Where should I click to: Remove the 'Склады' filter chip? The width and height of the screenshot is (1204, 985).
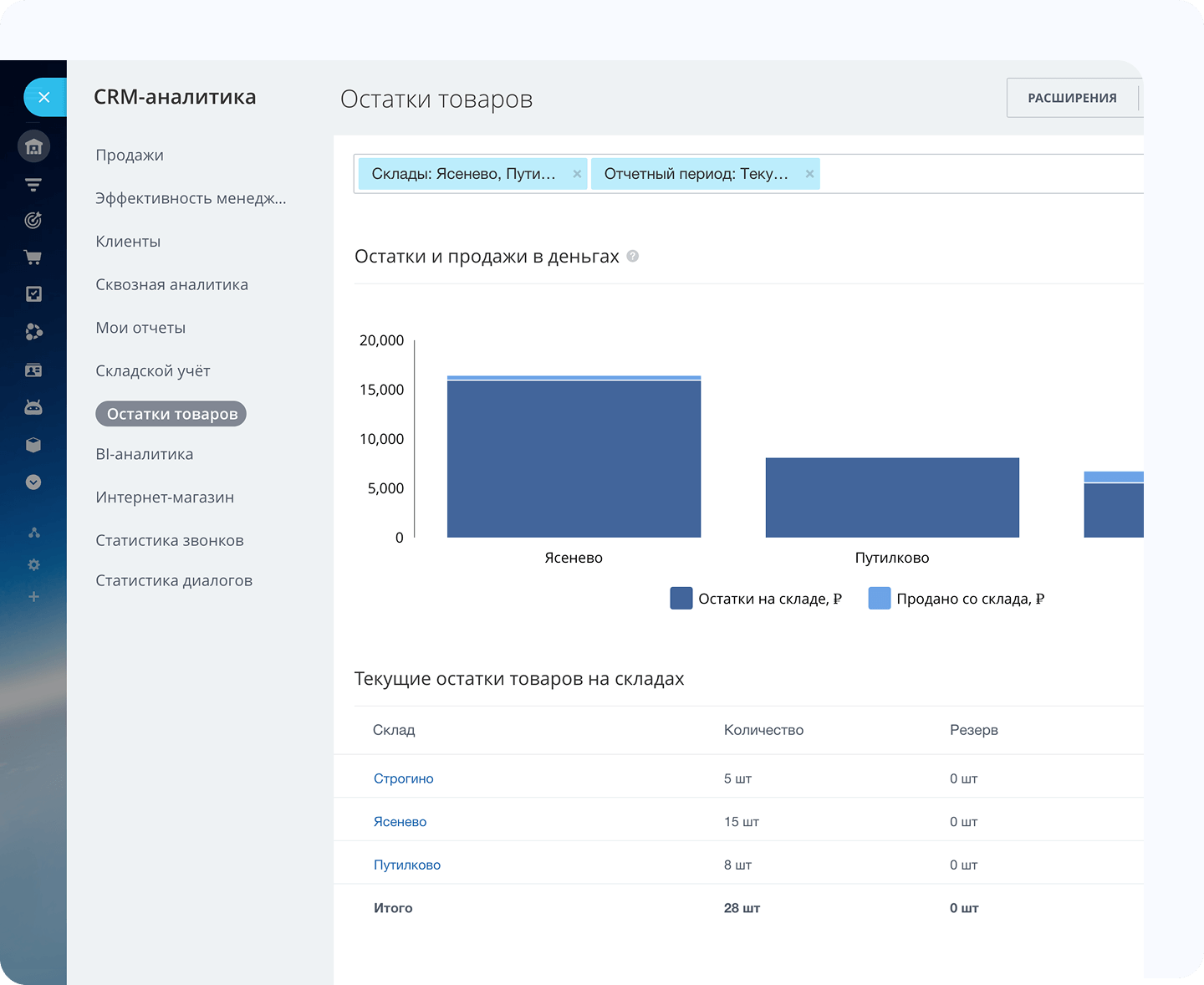[x=577, y=174]
